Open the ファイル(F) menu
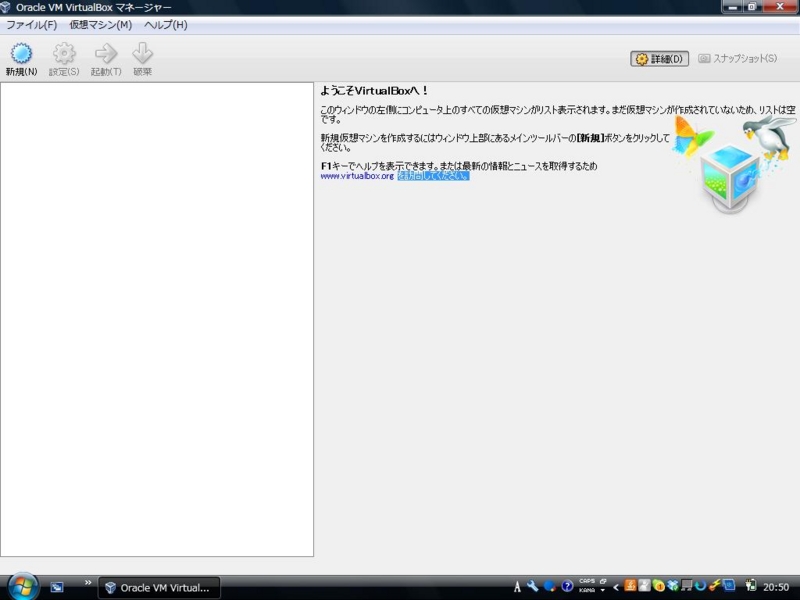The width and height of the screenshot is (800, 600). pyautogui.click(x=31, y=25)
